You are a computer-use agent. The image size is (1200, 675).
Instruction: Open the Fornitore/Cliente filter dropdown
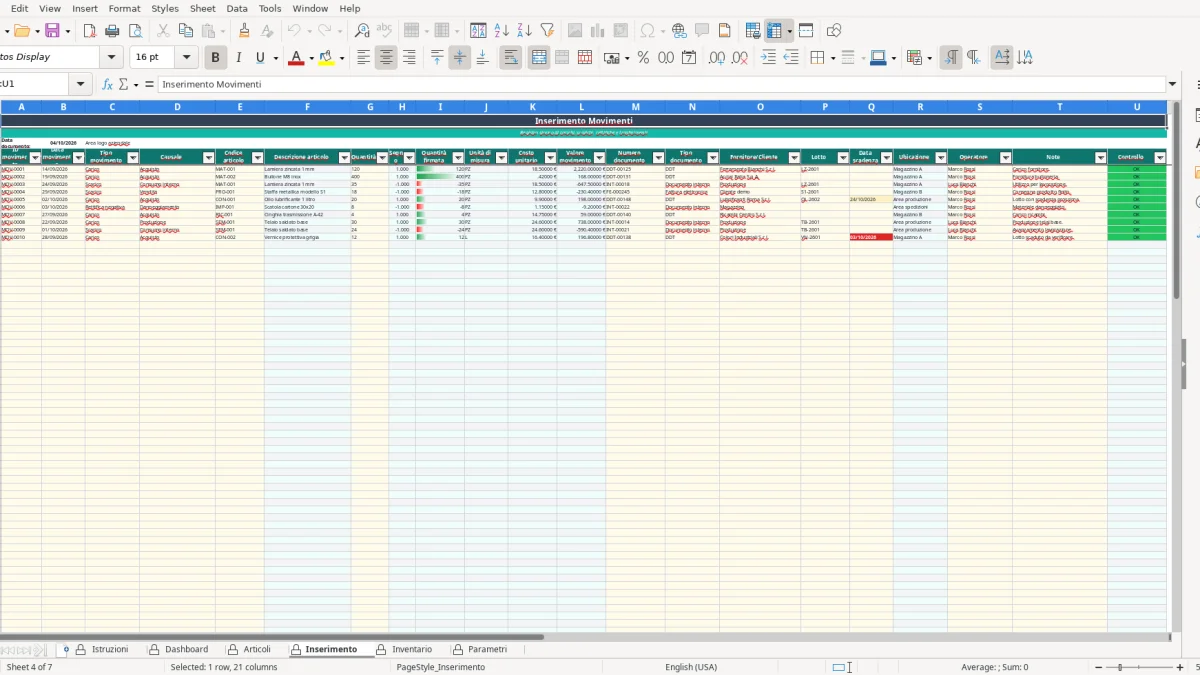[794, 157]
